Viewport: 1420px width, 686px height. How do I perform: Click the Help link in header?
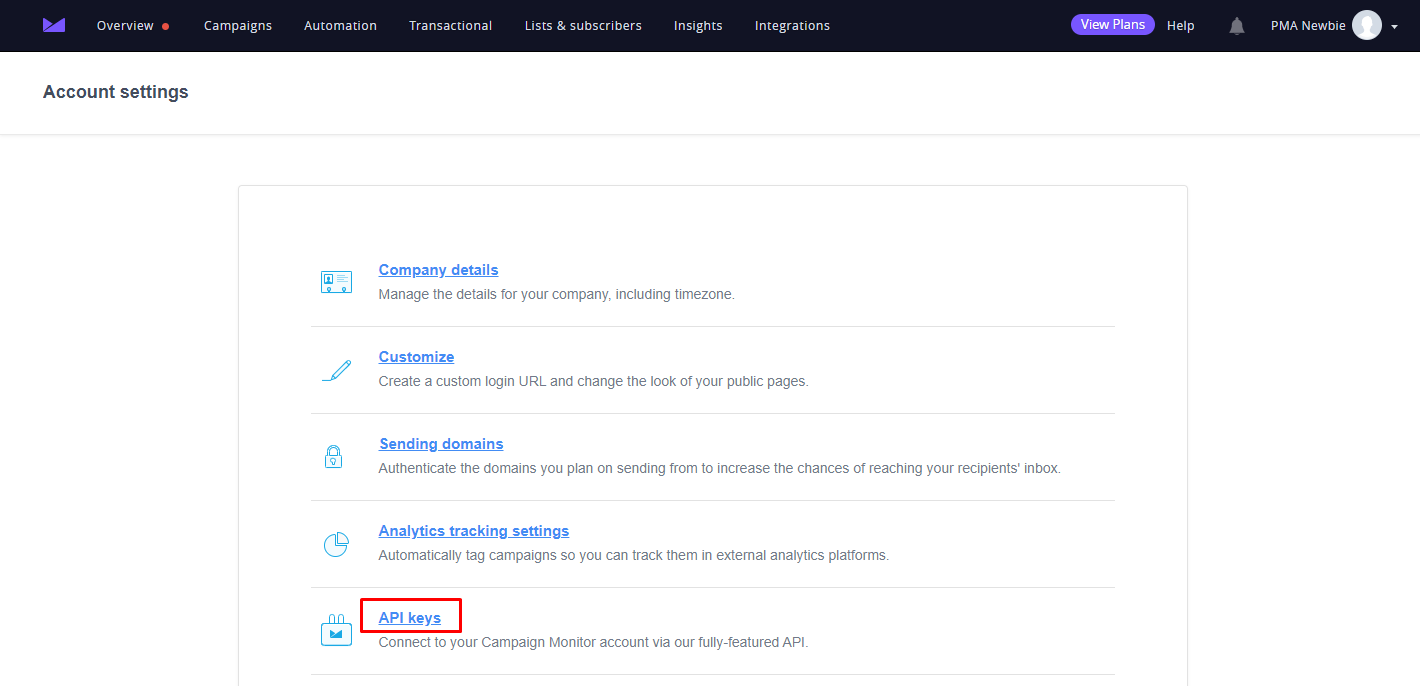(x=1180, y=26)
